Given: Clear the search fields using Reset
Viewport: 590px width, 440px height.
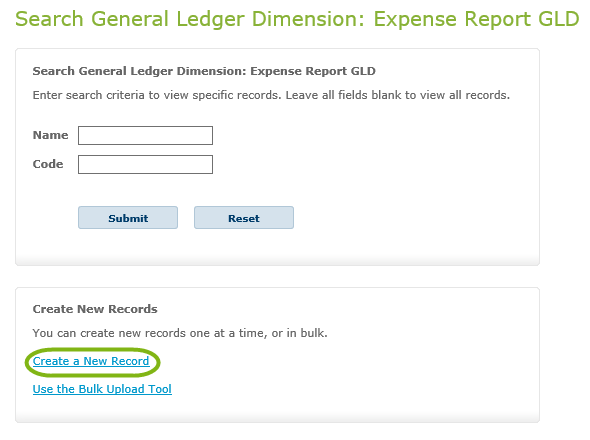Looking at the screenshot, I should 244,218.
